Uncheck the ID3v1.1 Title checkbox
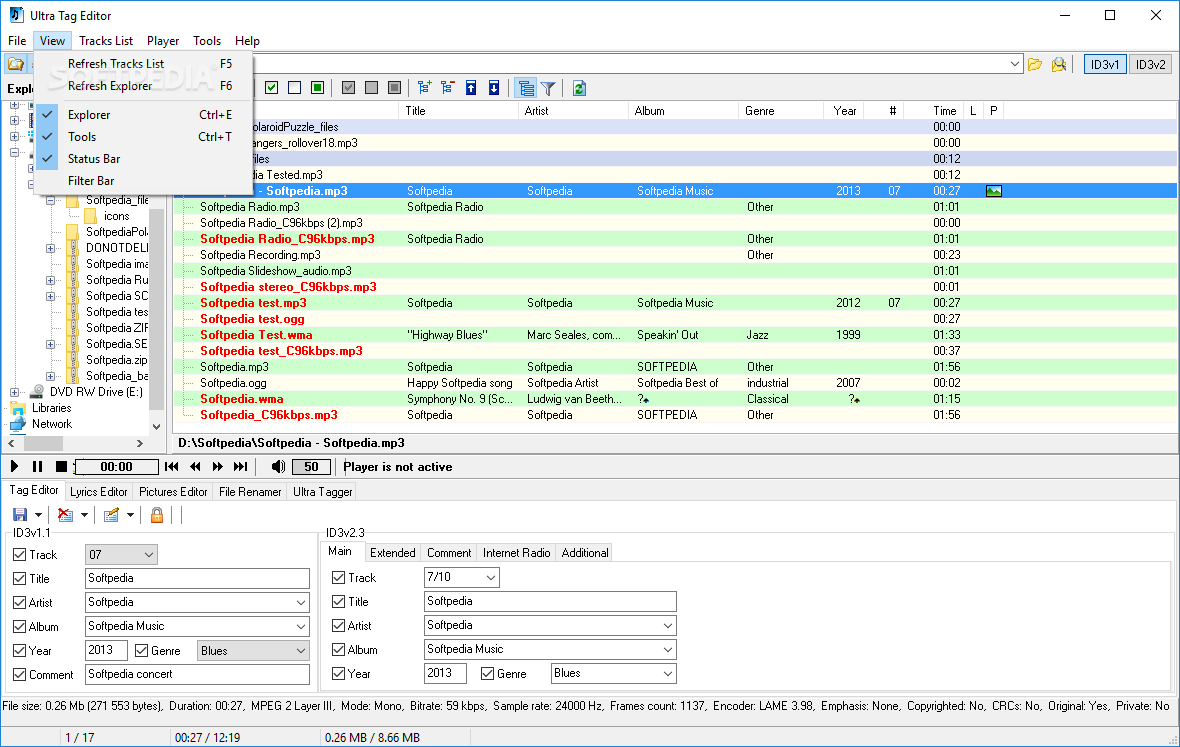 point(20,578)
